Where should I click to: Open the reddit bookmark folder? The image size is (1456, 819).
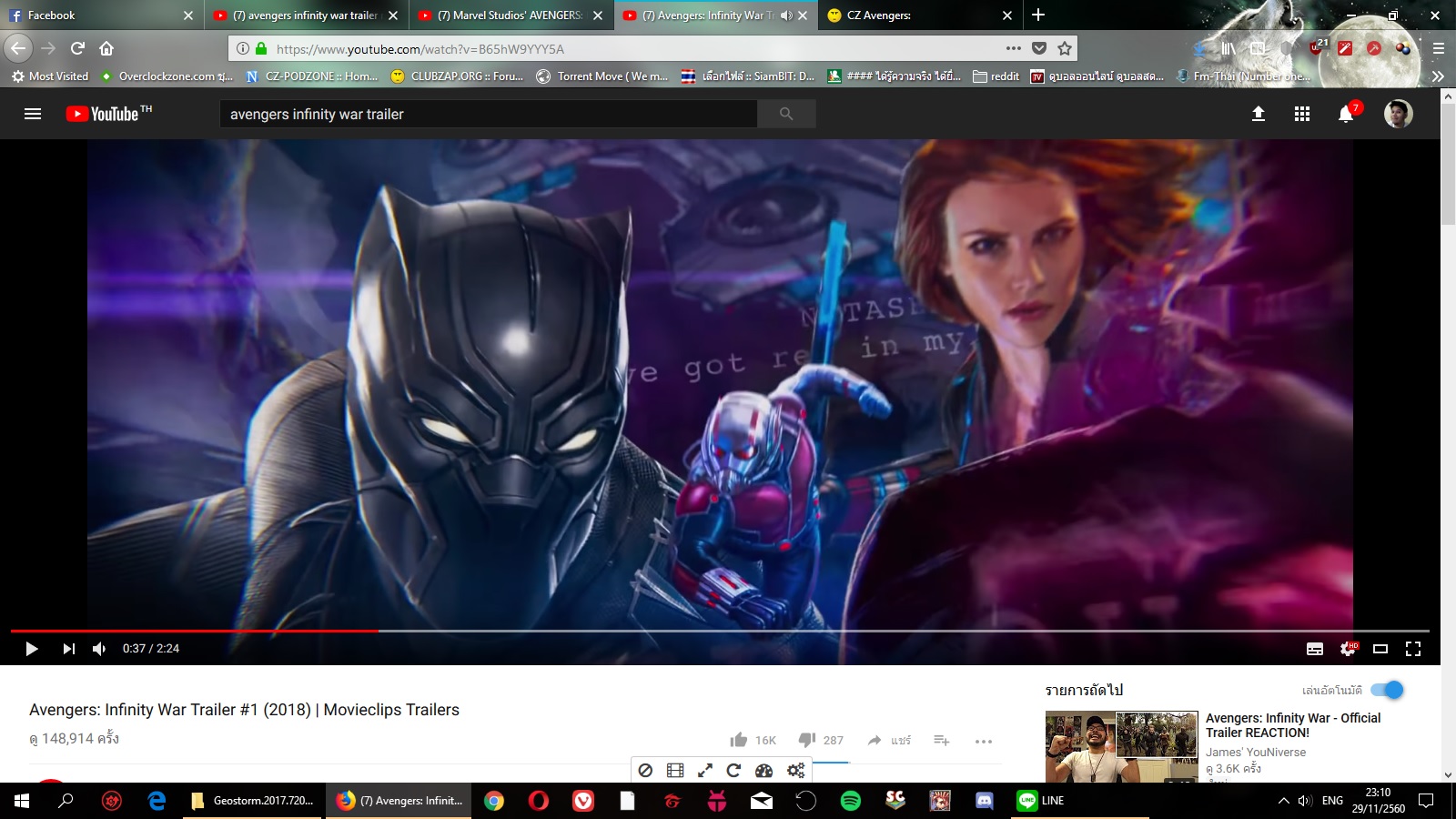996,76
